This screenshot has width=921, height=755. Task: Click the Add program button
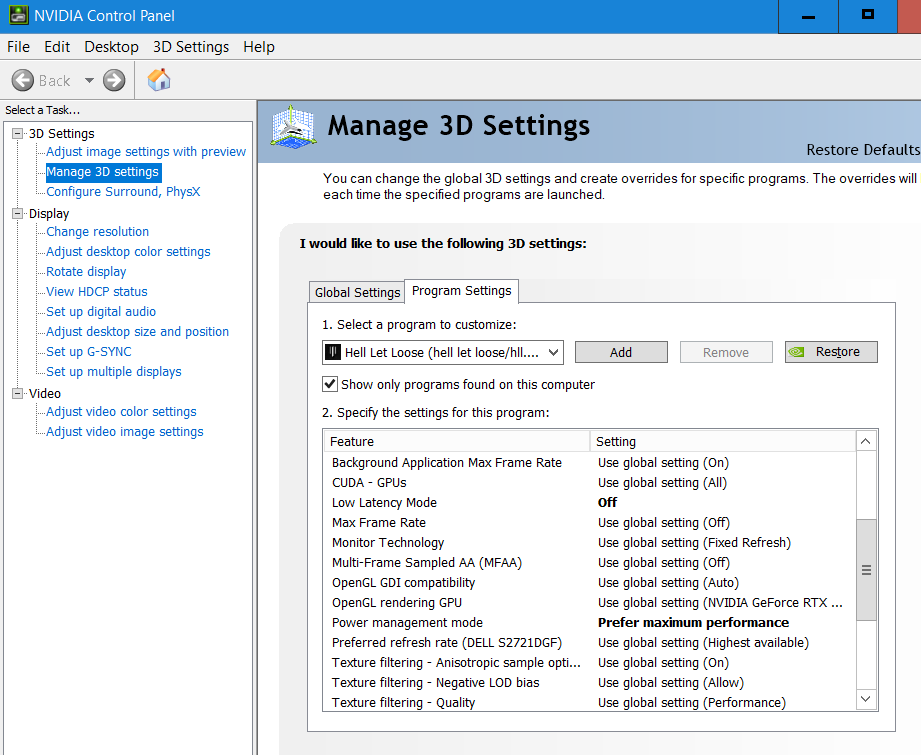(621, 352)
